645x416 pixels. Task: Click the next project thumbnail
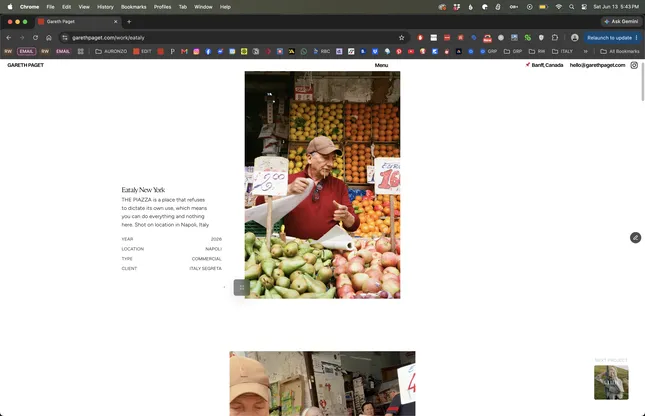(x=611, y=382)
